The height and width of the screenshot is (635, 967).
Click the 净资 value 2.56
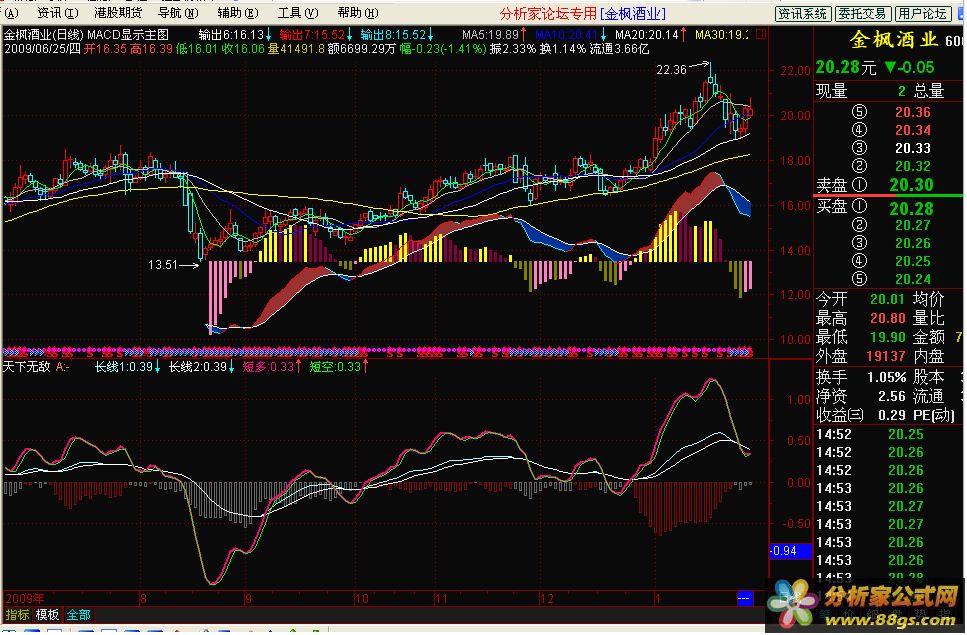(890, 396)
